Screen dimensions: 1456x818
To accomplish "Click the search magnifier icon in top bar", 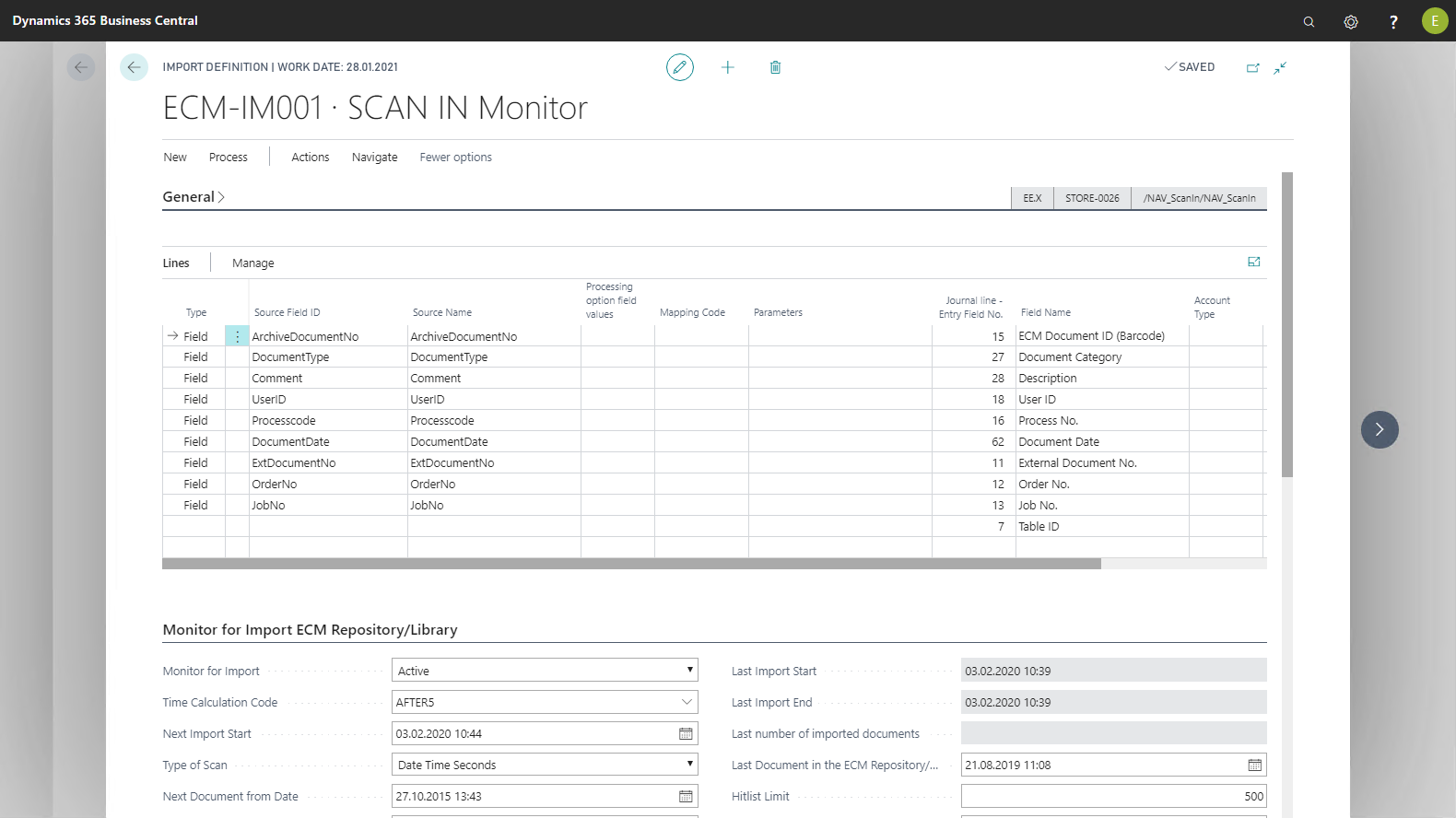I will coord(1309,21).
